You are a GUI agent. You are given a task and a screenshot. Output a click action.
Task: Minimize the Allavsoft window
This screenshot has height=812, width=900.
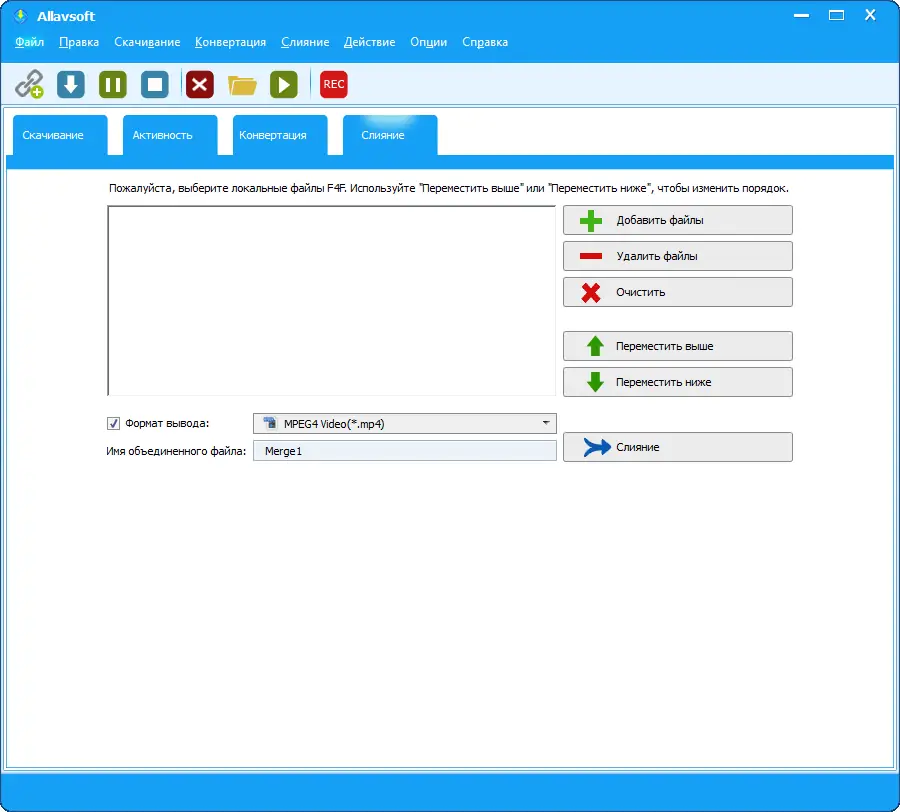pyautogui.click(x=801, y=15)
